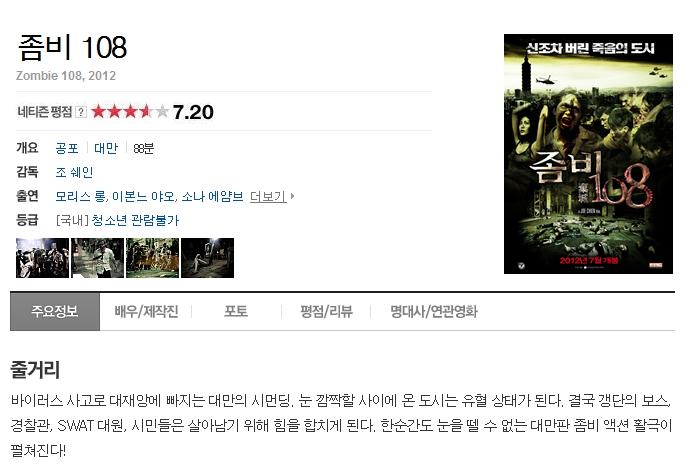
Task: Click the 공포 genre link
Action: tap(67, 148)
